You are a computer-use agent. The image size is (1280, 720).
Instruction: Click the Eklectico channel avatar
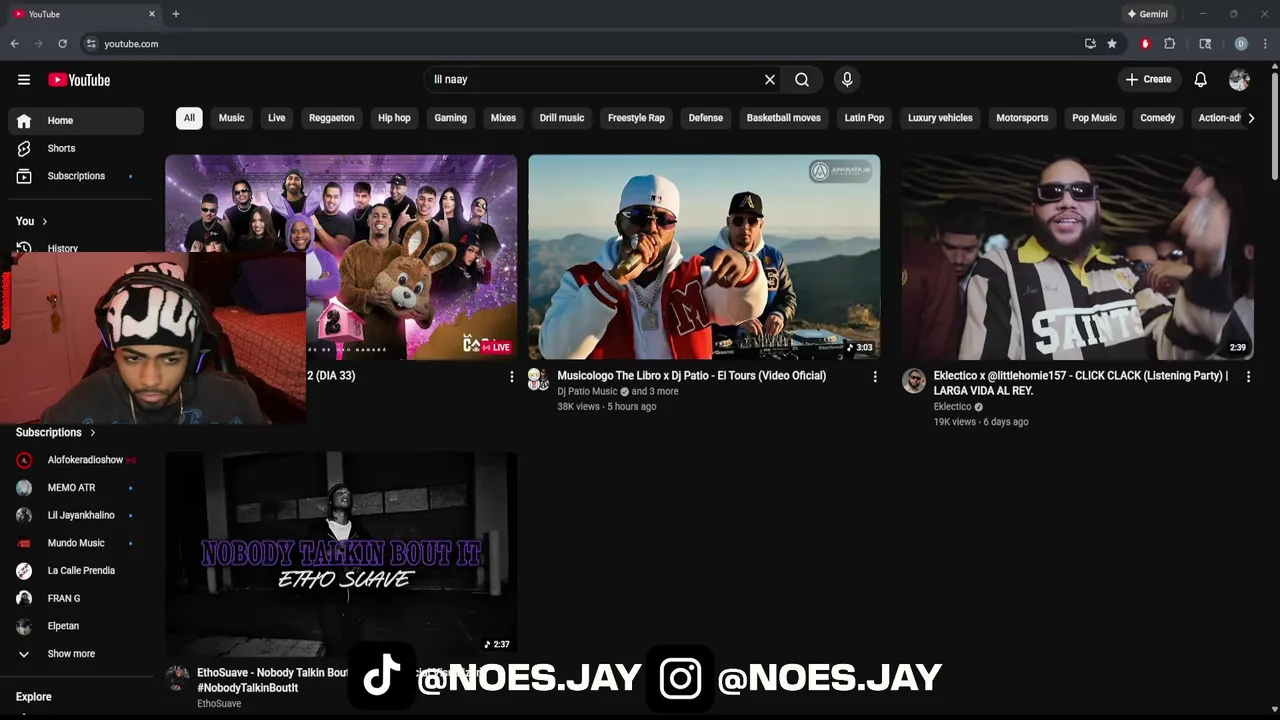(x=913, y=380)
